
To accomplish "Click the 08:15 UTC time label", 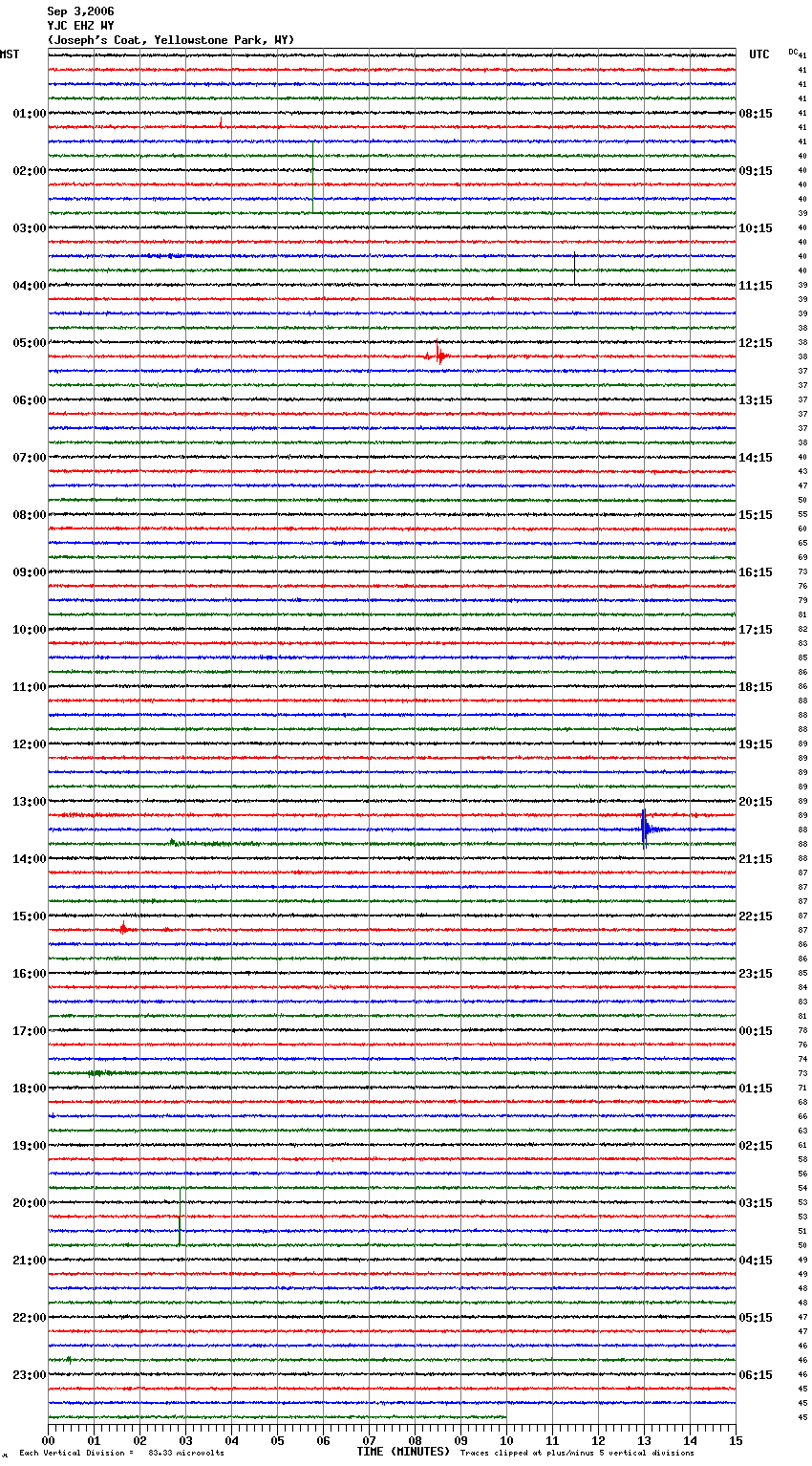I will click(756, 114).
